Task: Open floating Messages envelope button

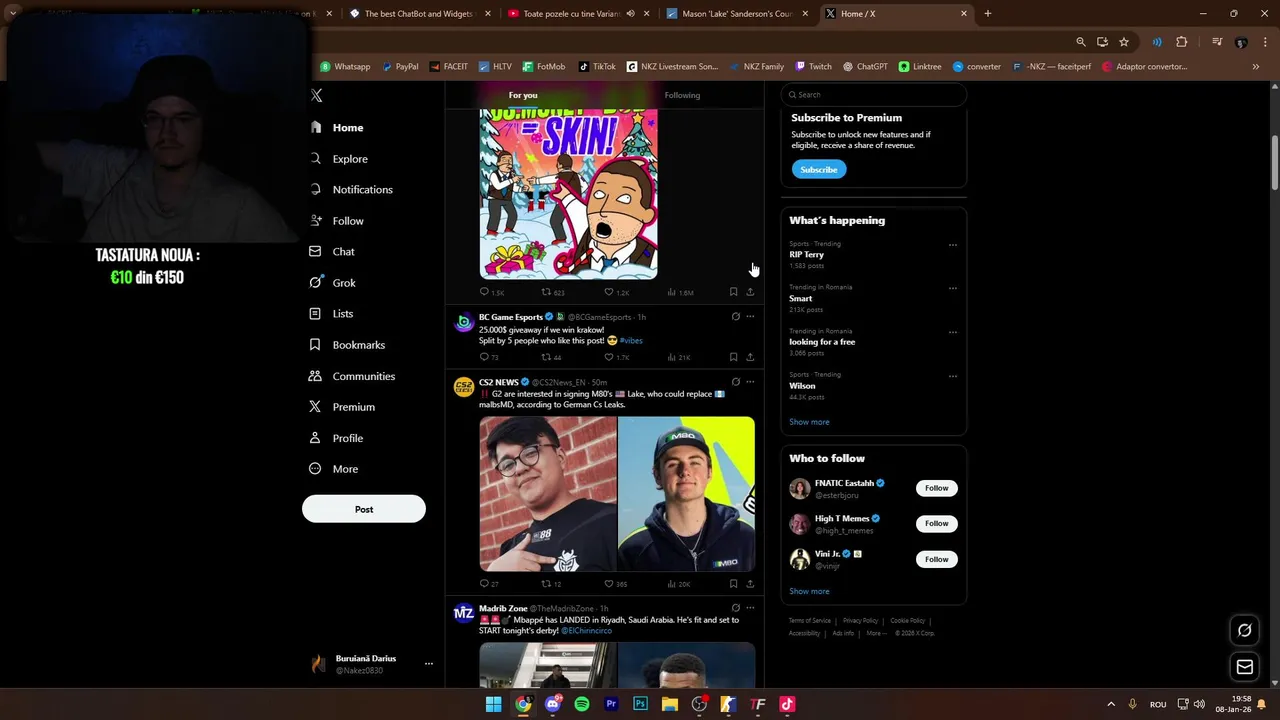Action: [x=1244, y=667]
